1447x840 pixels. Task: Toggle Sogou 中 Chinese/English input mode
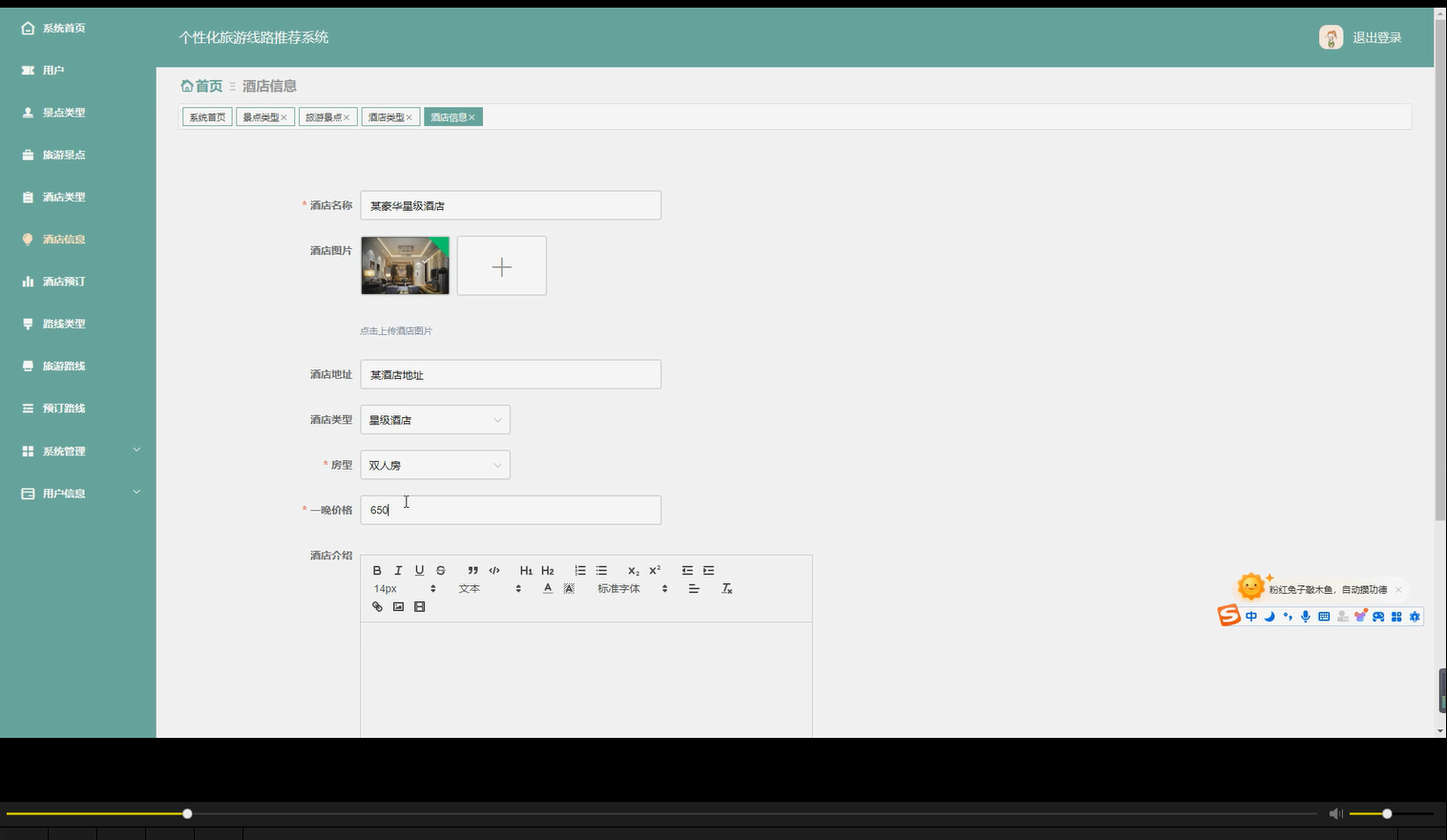click(x=1251, y=617)
